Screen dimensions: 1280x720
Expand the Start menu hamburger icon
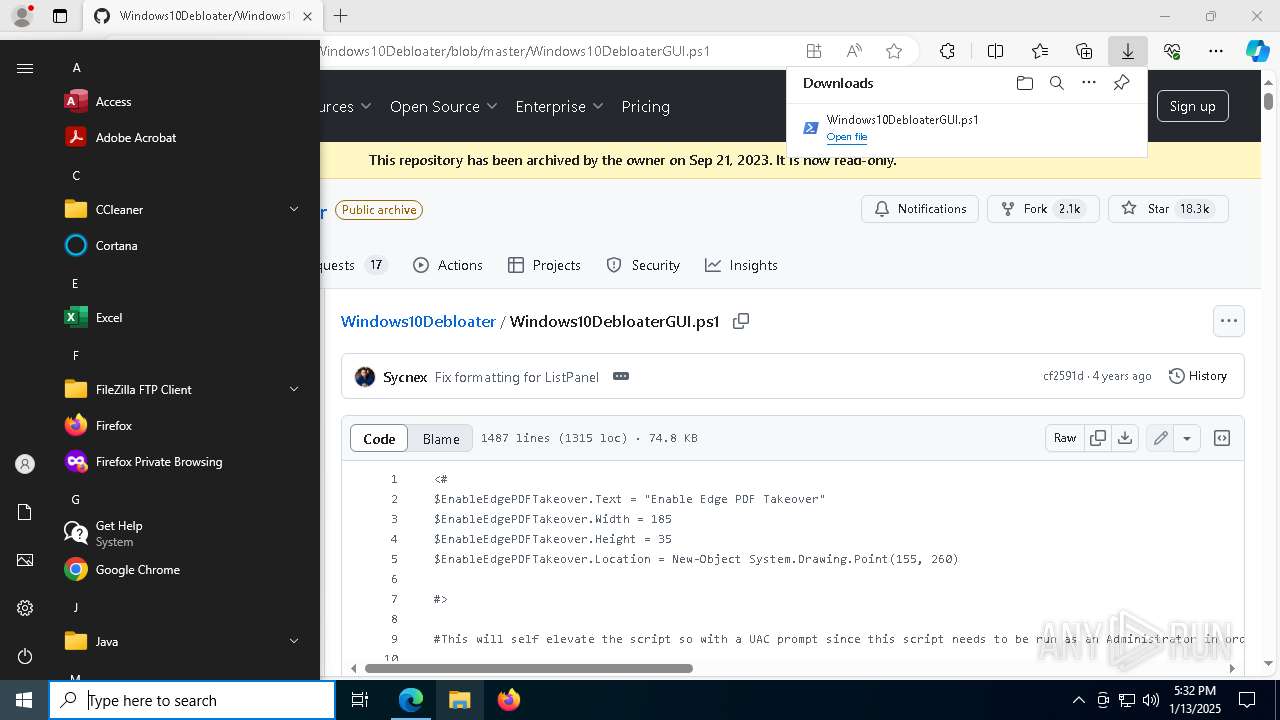tap(25, 68)
